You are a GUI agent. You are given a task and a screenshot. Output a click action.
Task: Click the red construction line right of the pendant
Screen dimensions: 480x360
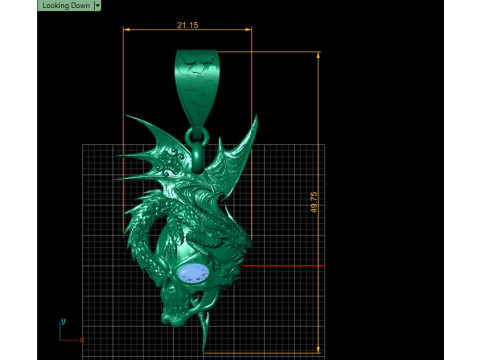[283, 266]
